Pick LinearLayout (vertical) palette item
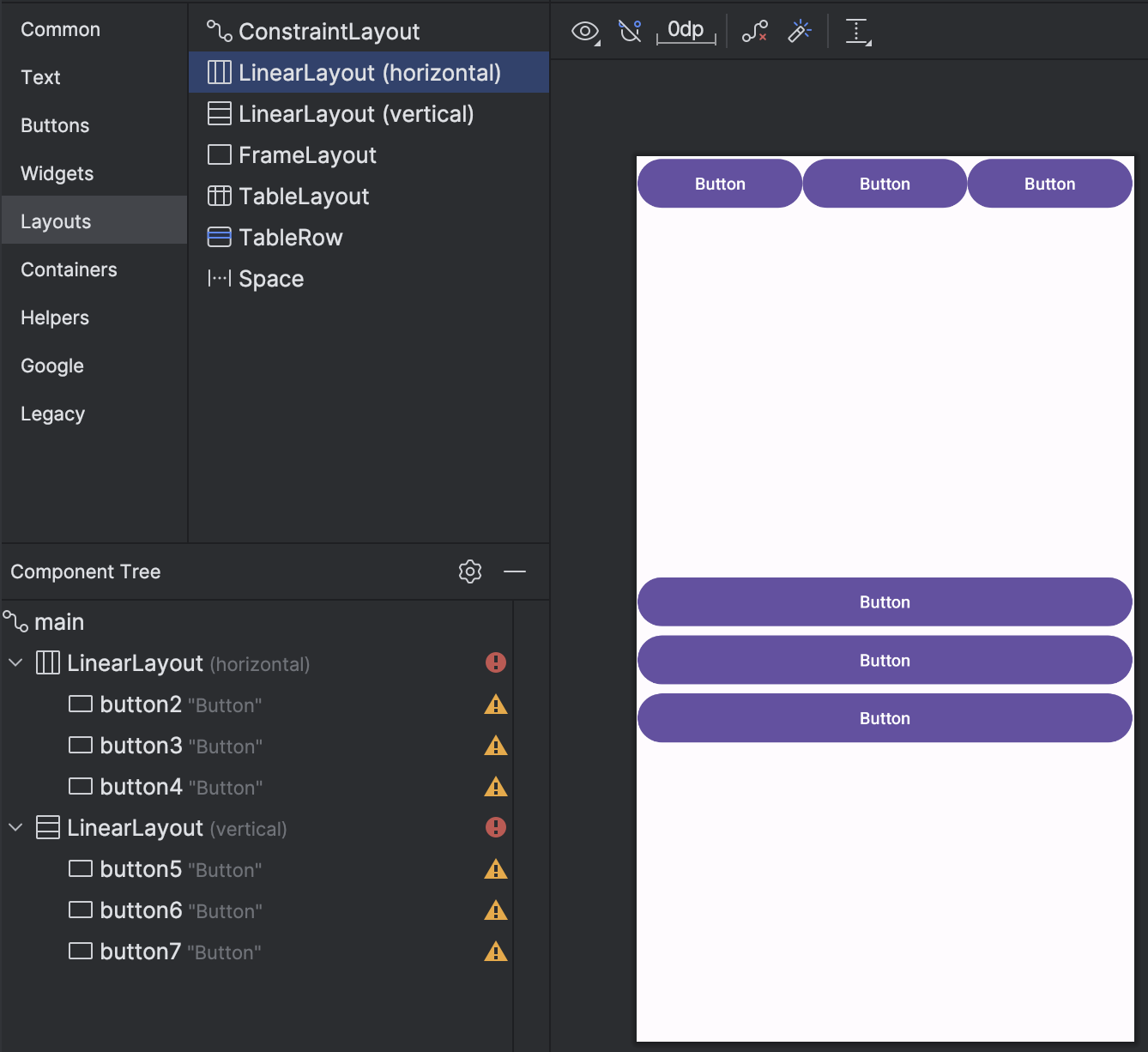The width and height of the screenshot is (1148, 1052). point(369,113)
